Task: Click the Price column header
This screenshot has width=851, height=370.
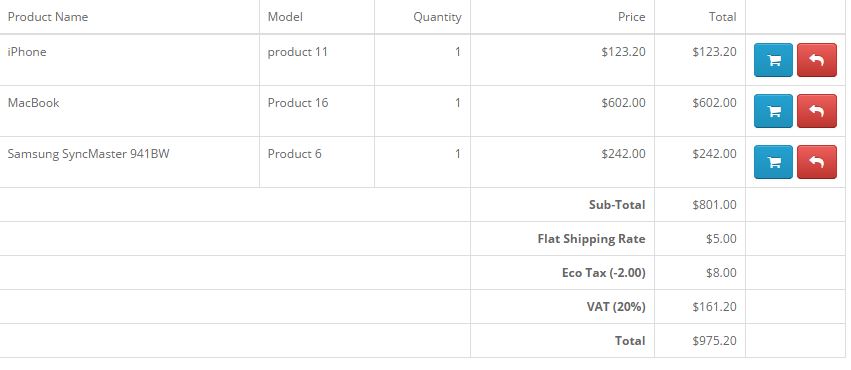Action: [x=632, y=17]
